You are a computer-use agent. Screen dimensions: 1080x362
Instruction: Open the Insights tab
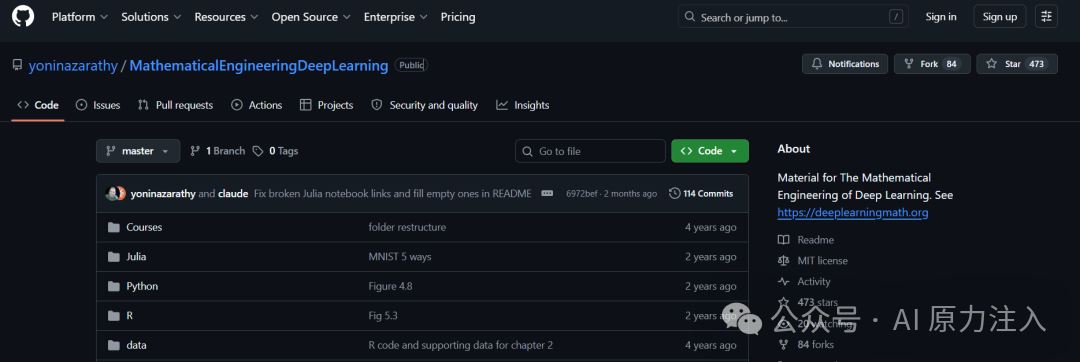click(x=523, y=105)
